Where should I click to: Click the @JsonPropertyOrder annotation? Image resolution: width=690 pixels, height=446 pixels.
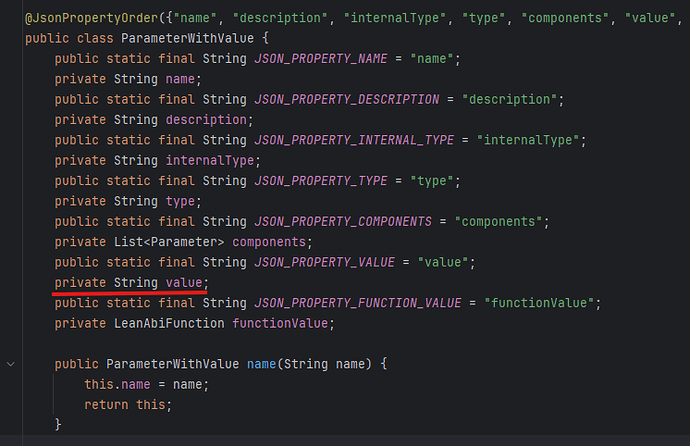click(92, 18)
